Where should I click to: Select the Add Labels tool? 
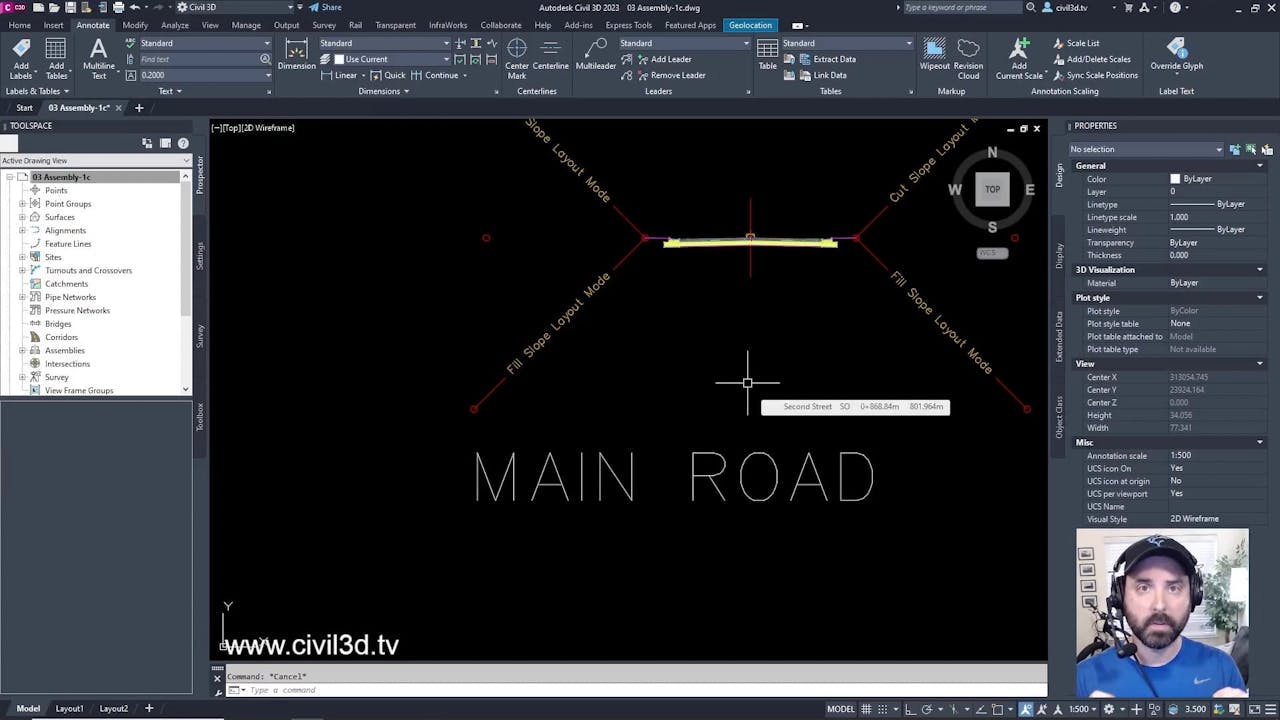(x=20, y=58)
